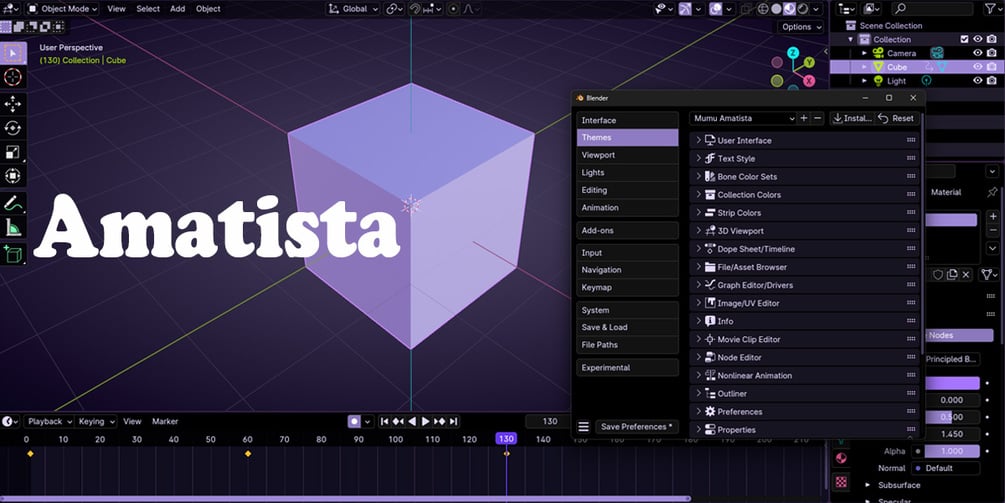The width and height of the screenshot is (1005, 503).
Task: Expand the Bone Color Sets section
Action: tap(804, 176)
